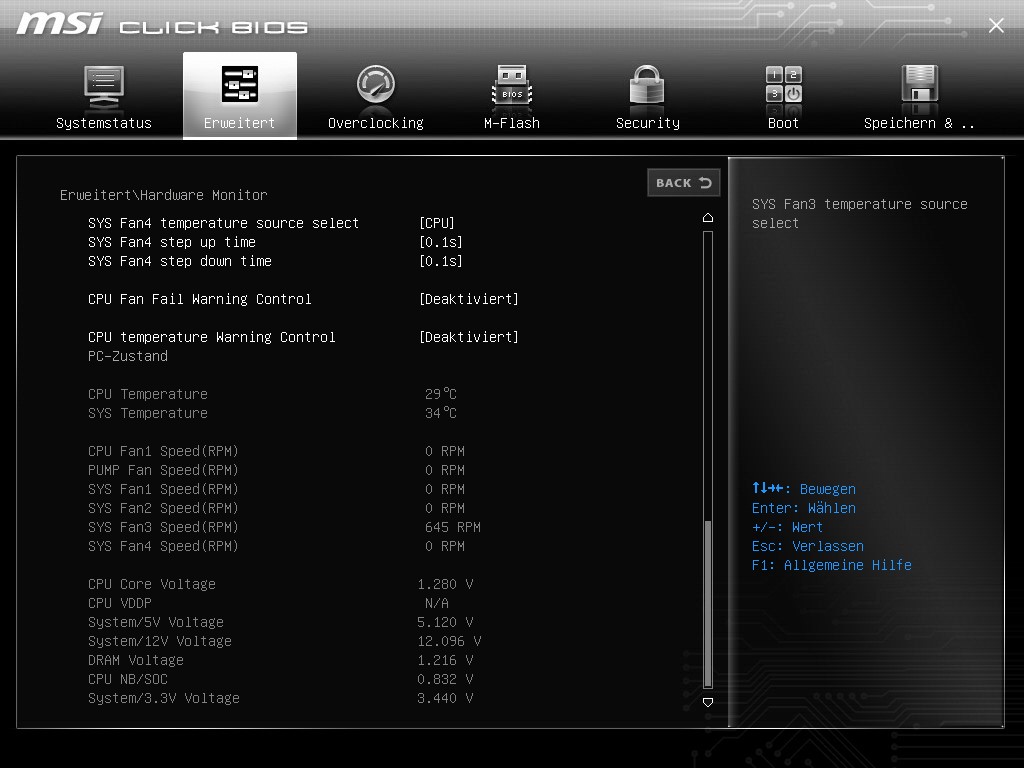Click CPU NB/SOC label
The height and width of the screenshot is (768, 1024).
[128, 679]
